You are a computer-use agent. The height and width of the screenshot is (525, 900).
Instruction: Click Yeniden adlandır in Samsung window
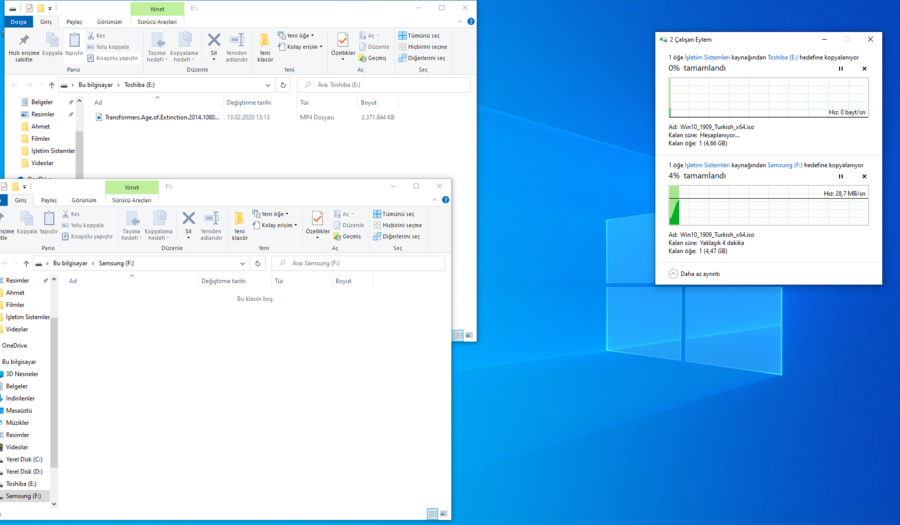coord(211,225)
